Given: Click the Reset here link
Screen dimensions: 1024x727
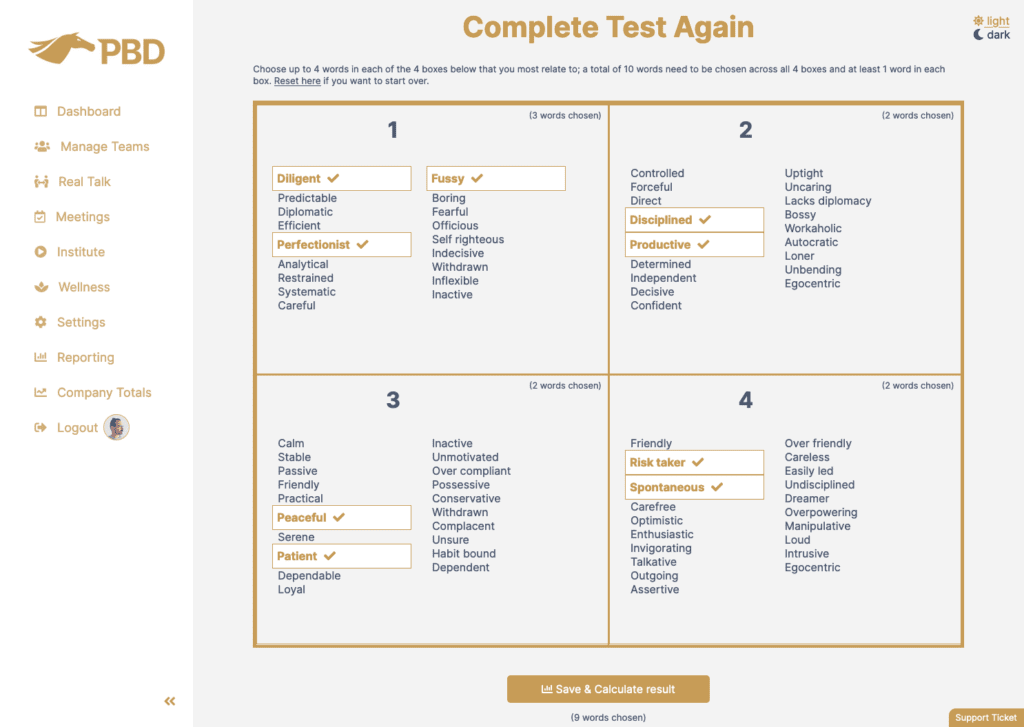Looking at the screenshot, I should pyautogui.click(x=297, y=81).
